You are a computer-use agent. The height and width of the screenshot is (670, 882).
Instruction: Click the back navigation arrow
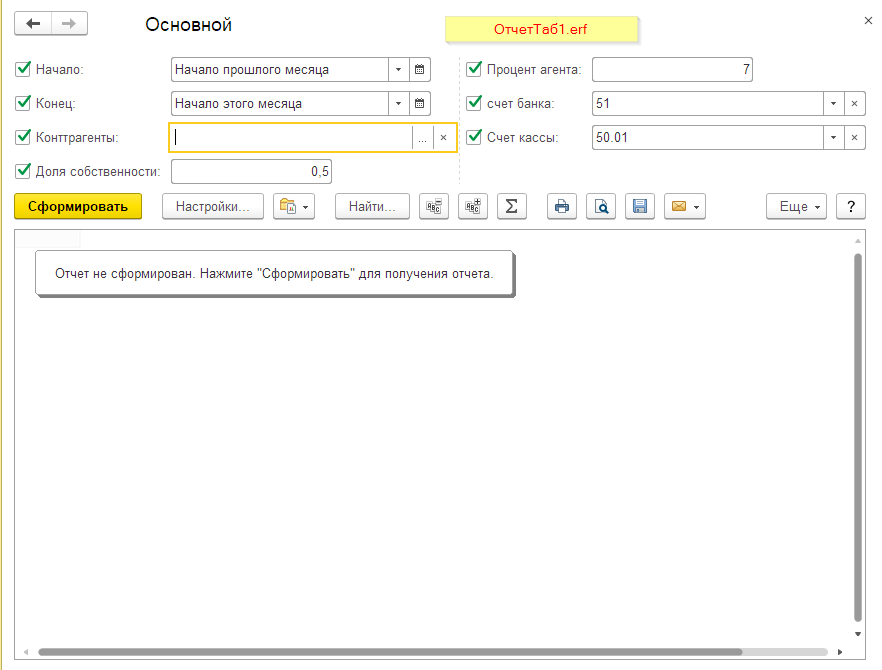point(33,24)
